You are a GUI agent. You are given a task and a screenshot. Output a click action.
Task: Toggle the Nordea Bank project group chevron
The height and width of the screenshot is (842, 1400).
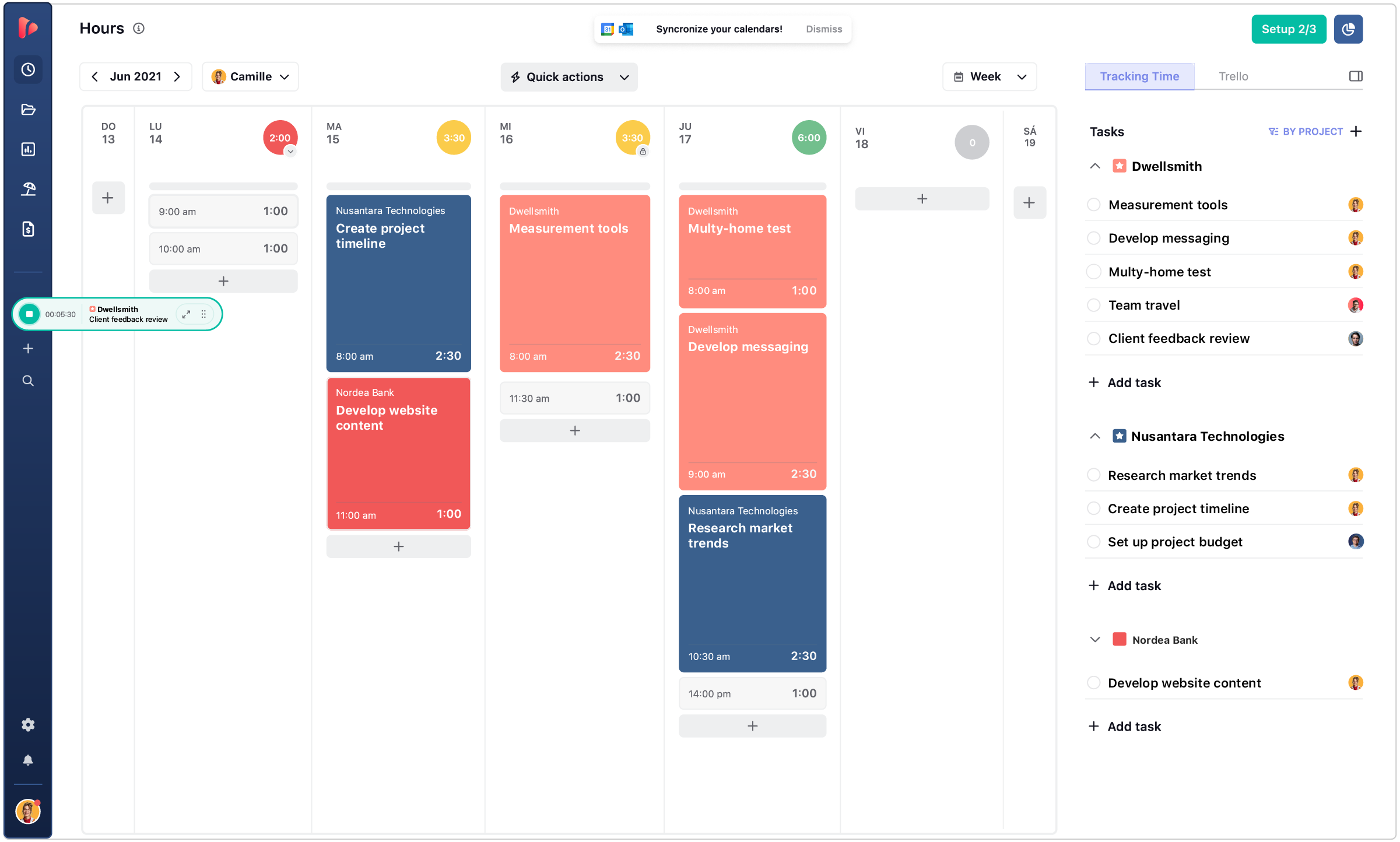point(1095,640)
